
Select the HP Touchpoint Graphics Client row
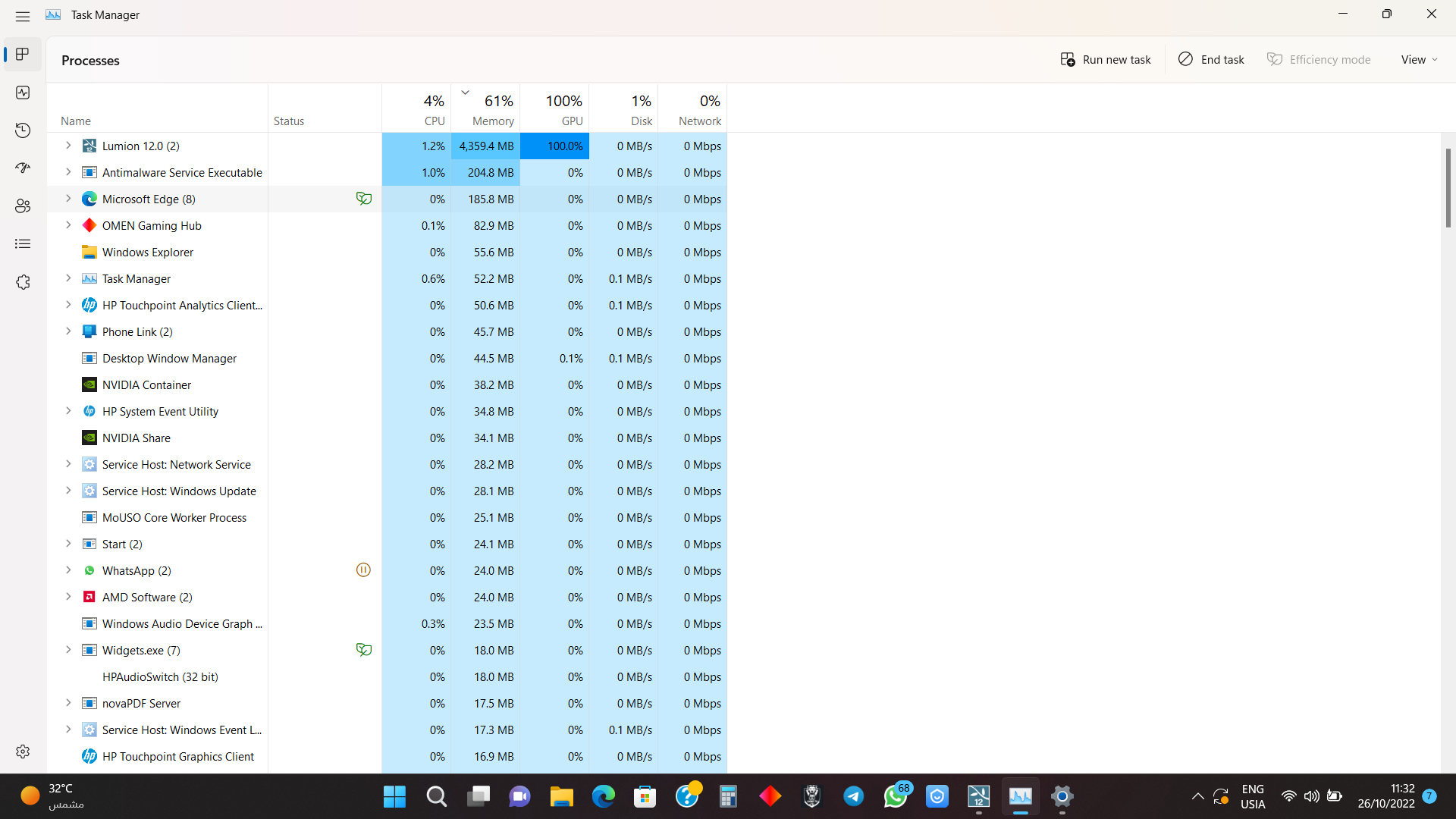(387, 756)
